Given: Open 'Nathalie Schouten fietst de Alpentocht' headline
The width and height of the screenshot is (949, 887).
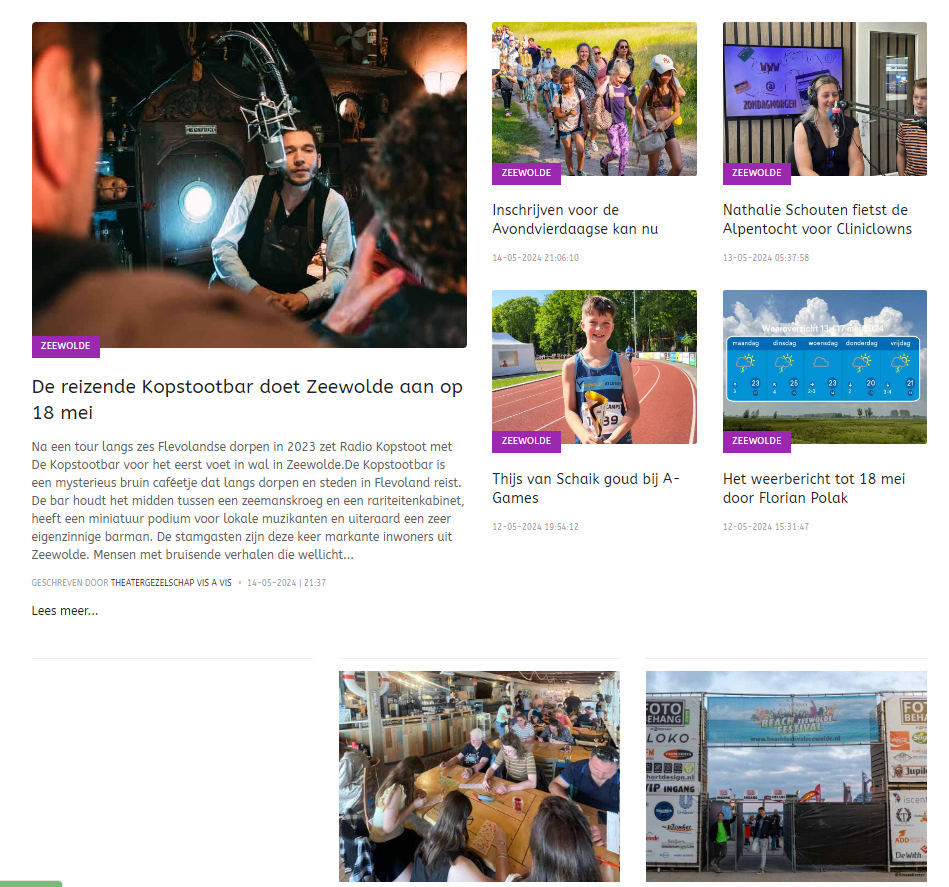Looking at the screenshot, I should (817, 220).
